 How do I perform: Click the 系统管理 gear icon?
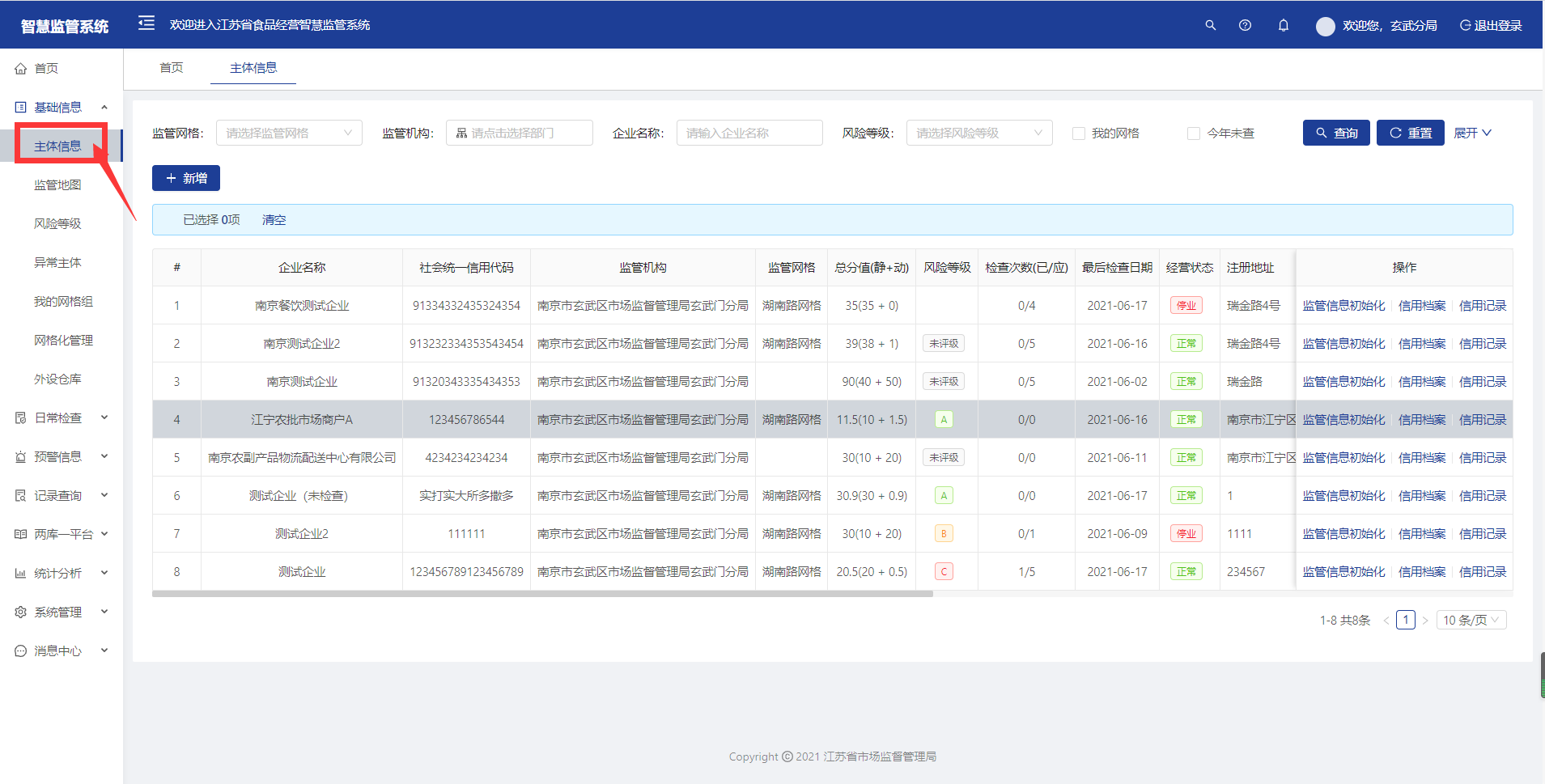coord(21,612)
